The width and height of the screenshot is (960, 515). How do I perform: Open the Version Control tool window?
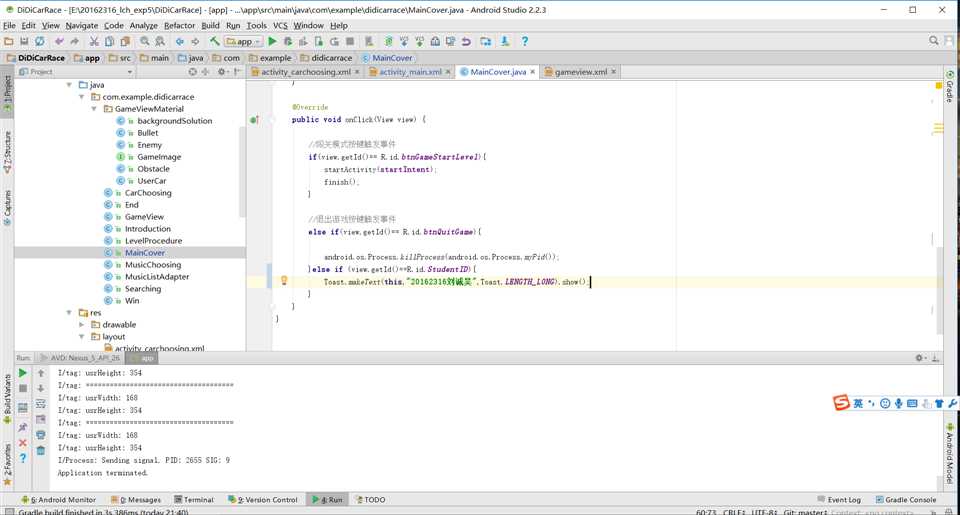tap(263, 500)
